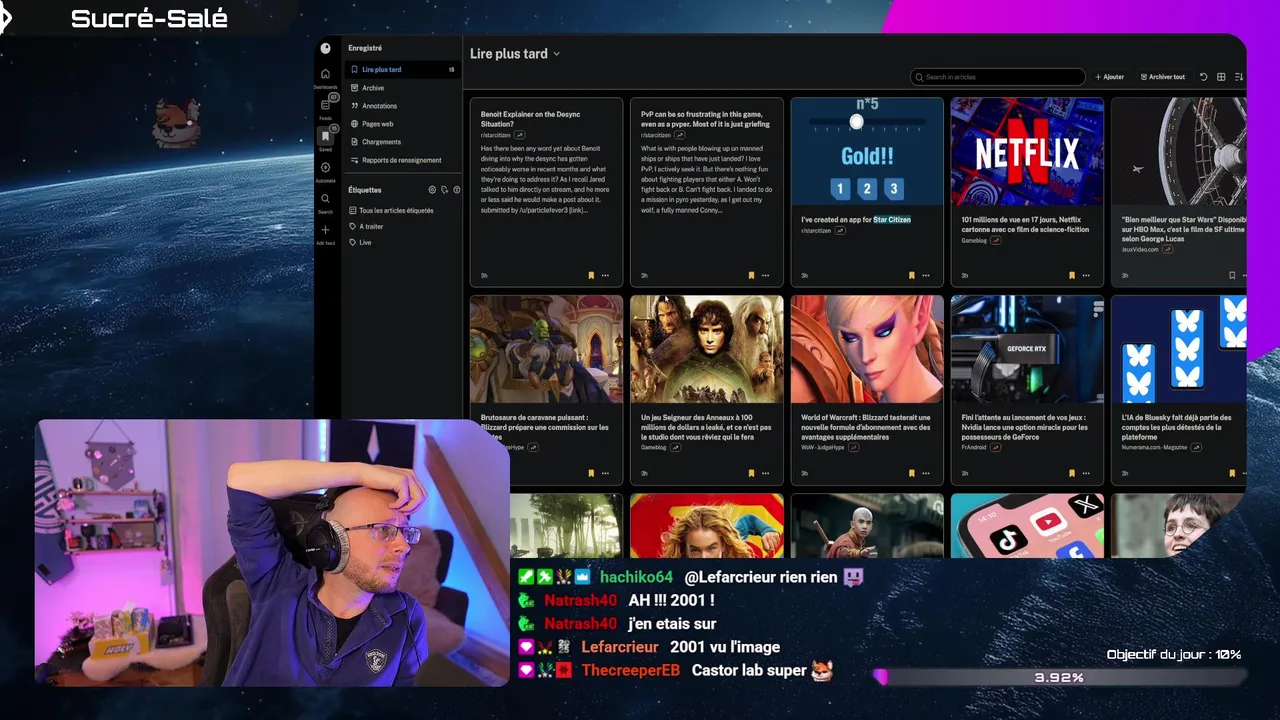Open the Feeds section icon
Viewport: 1280px width, 720px height.
pyautogui.click(x=325, y=105)
